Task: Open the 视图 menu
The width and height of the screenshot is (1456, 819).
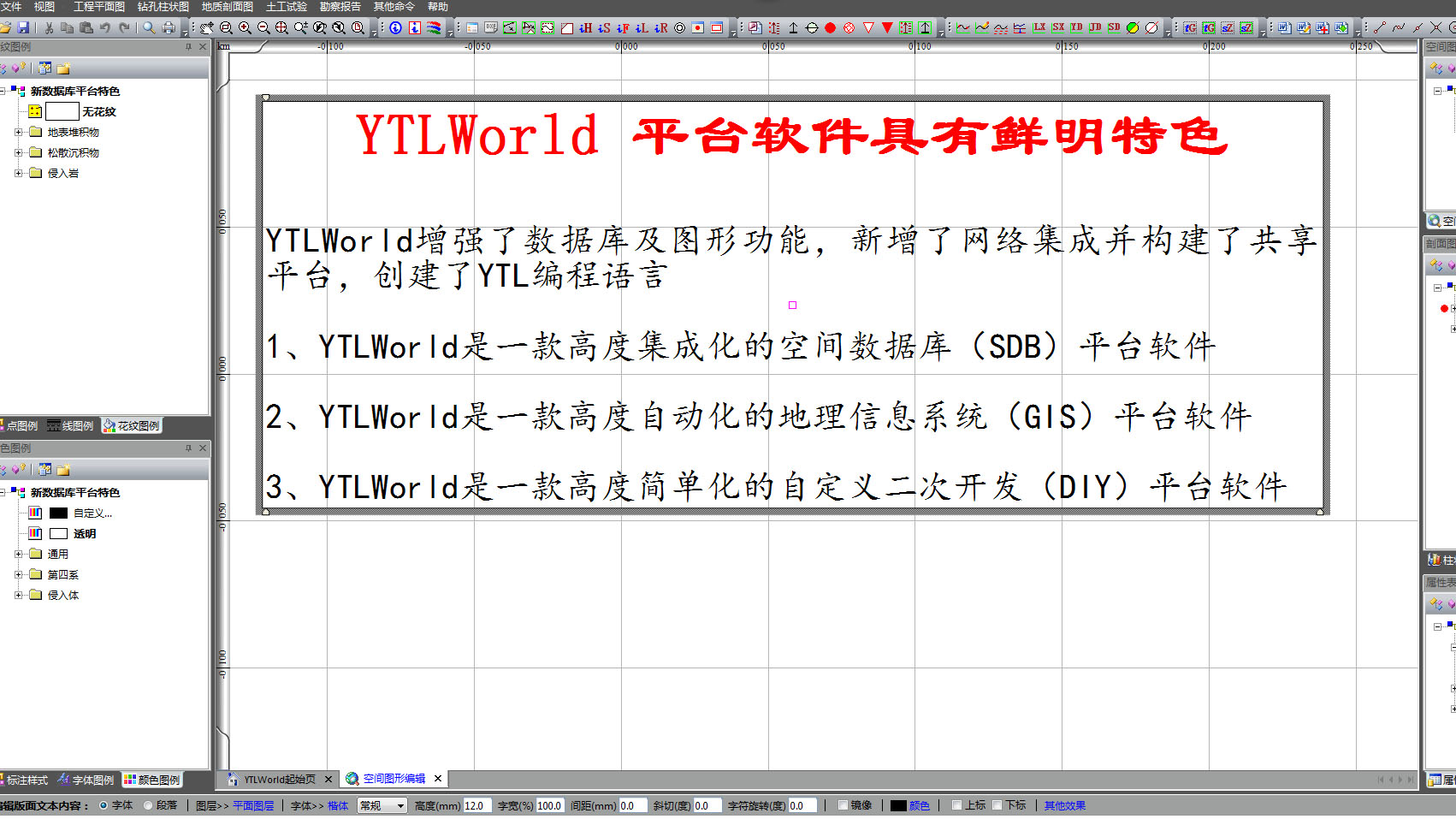Action: [x=44, y=7]
